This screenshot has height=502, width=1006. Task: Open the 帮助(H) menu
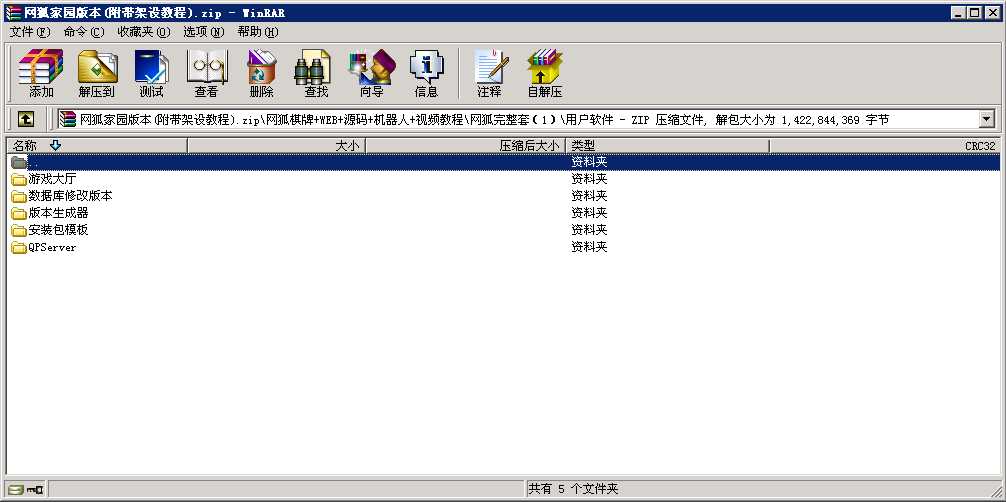tap(258, 31)
